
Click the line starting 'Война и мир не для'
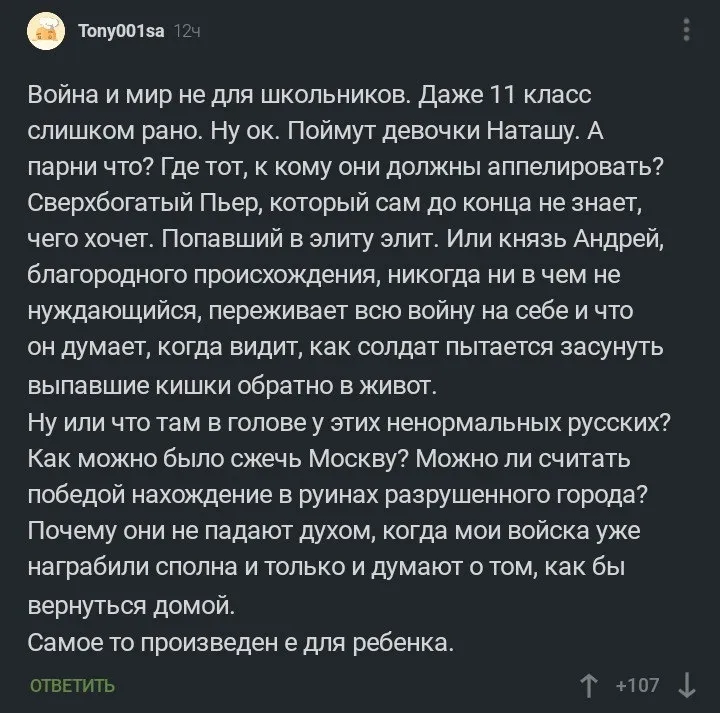pos(309,95)
